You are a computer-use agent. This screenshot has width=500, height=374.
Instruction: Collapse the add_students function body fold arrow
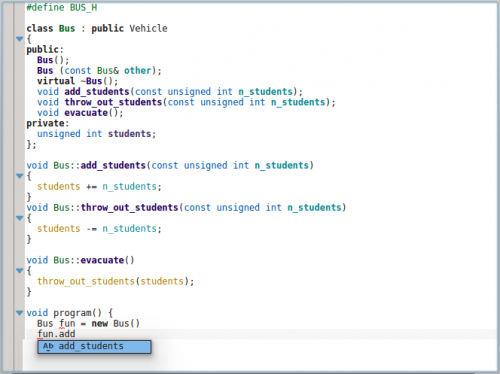click(20, 176)
